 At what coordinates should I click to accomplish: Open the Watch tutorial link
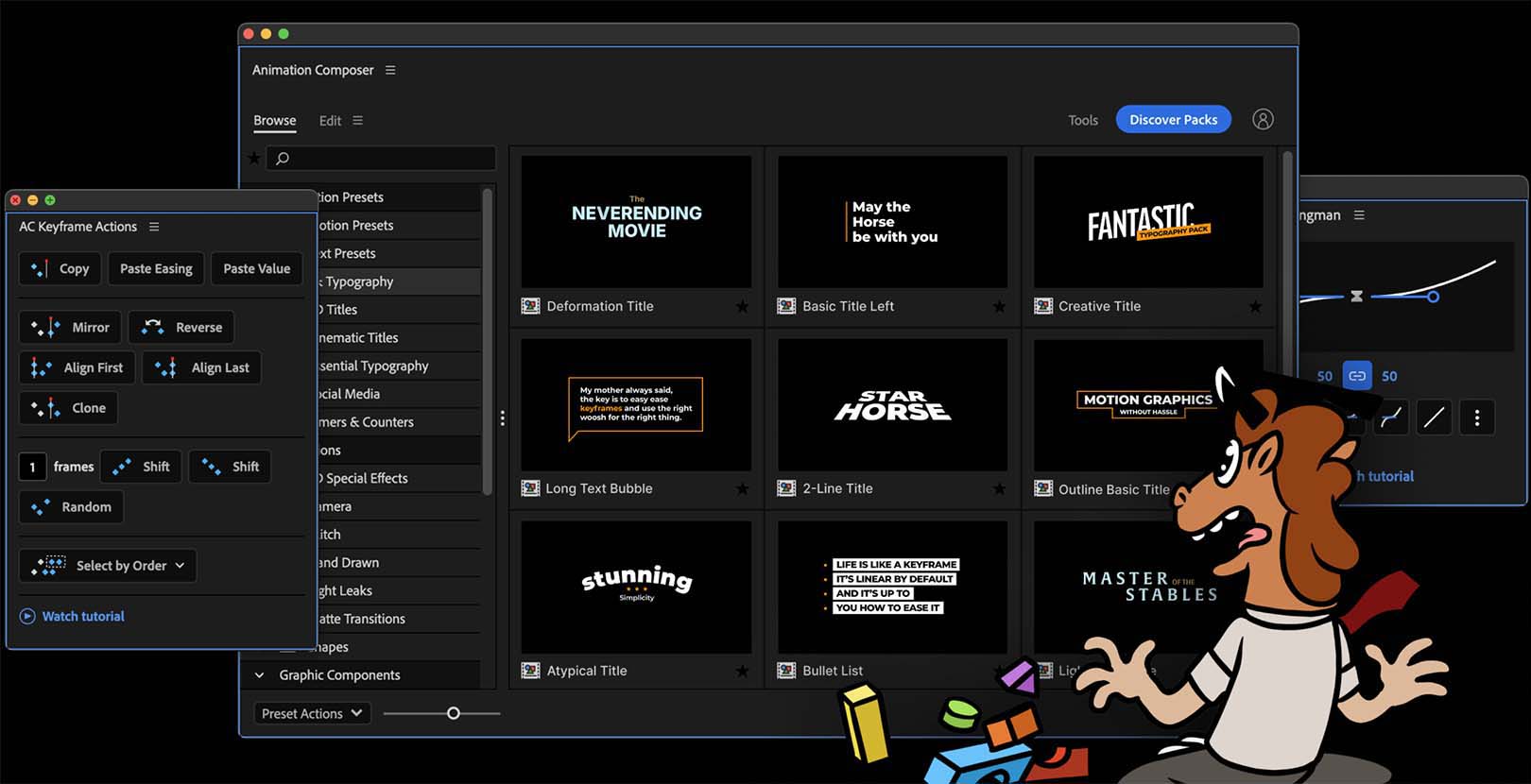[x=73, y=616]
